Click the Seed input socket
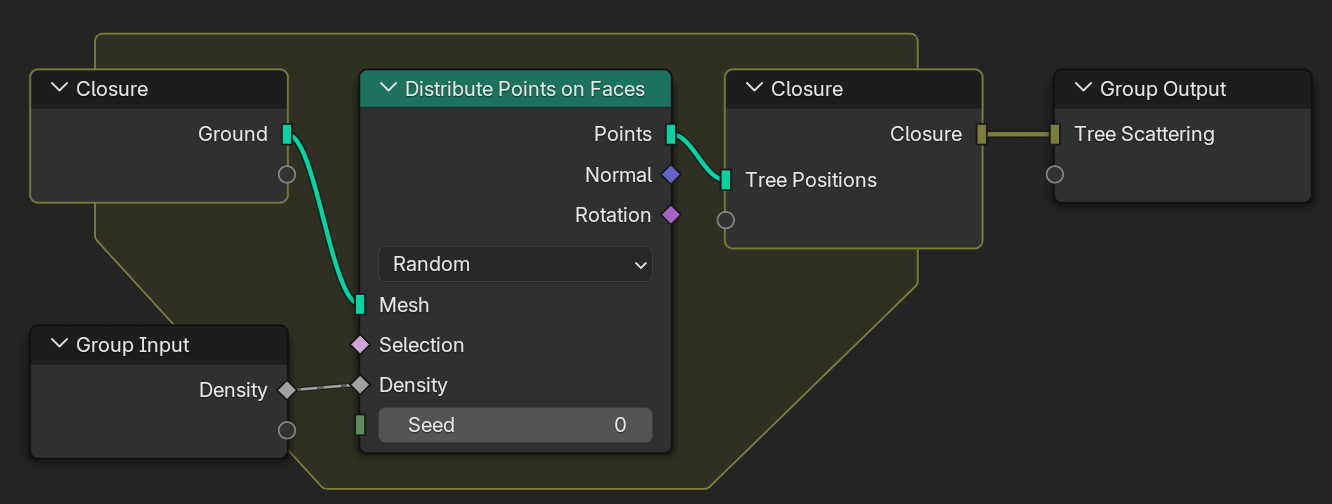The width and height of the screenshot is (1332, 504). click(x=361, y=425)
